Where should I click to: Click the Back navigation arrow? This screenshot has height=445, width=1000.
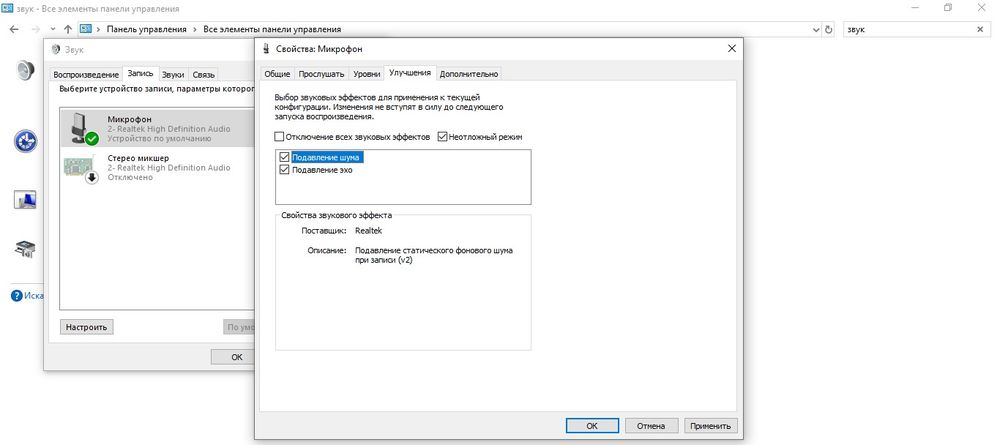(x=15, y=29)
